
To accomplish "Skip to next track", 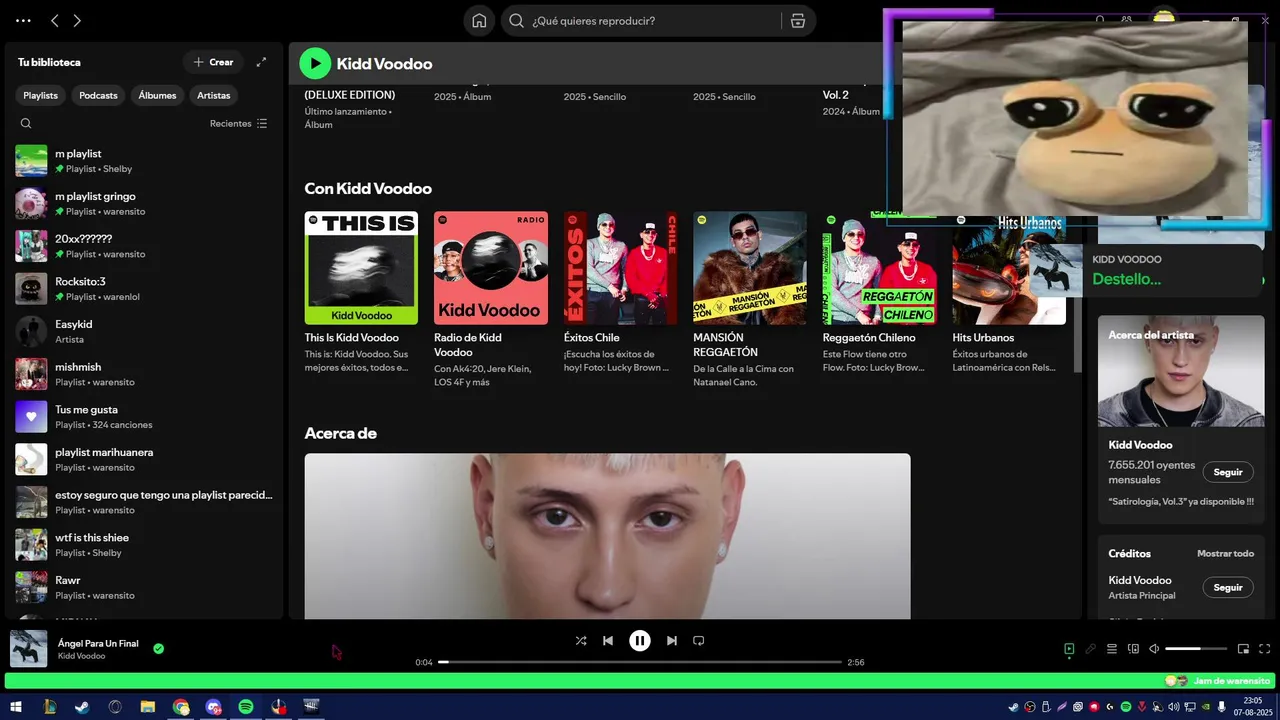I will pos(672,641).
